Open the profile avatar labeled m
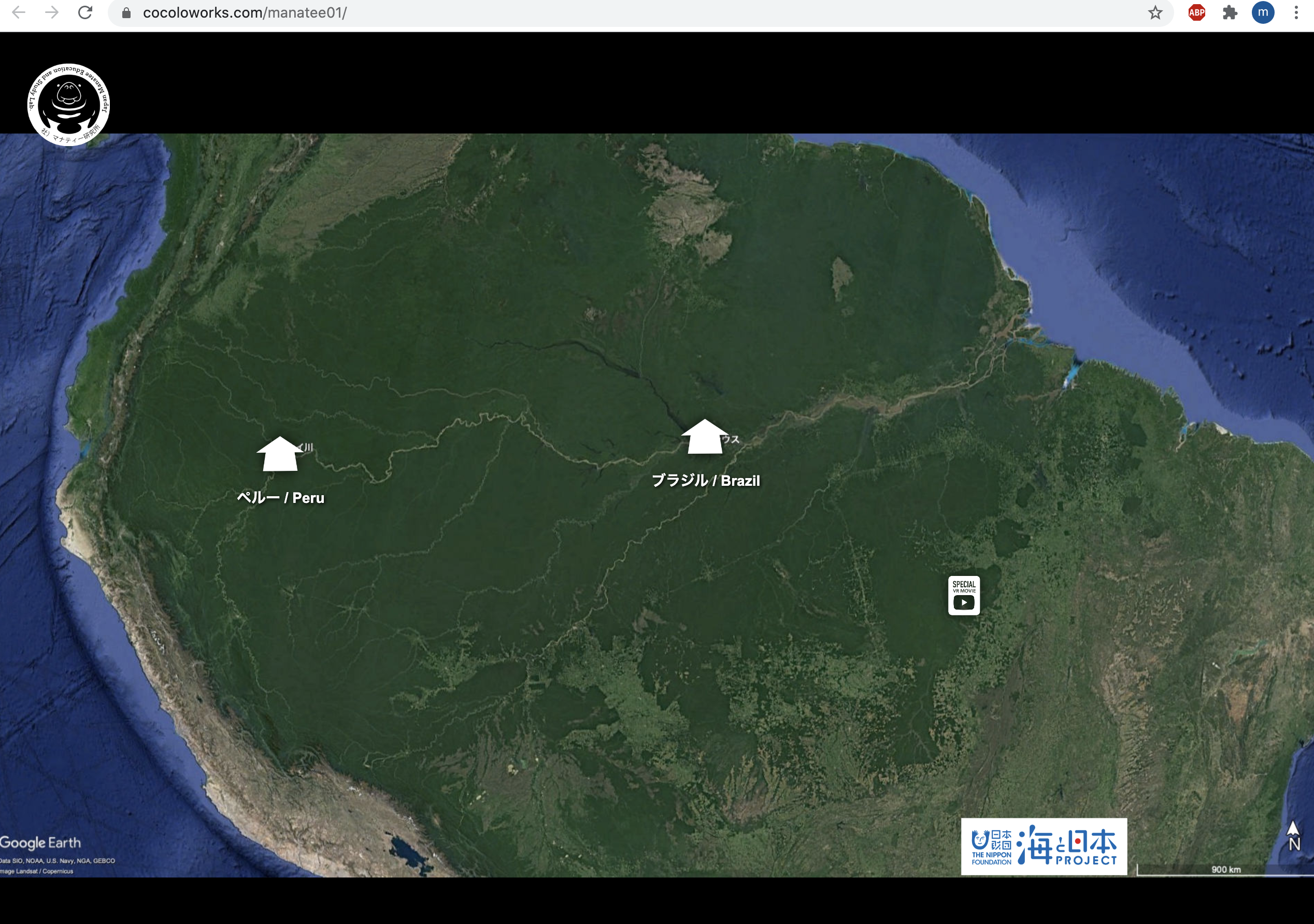Viewport: 1314px width, 924px height. point(1263,12)
